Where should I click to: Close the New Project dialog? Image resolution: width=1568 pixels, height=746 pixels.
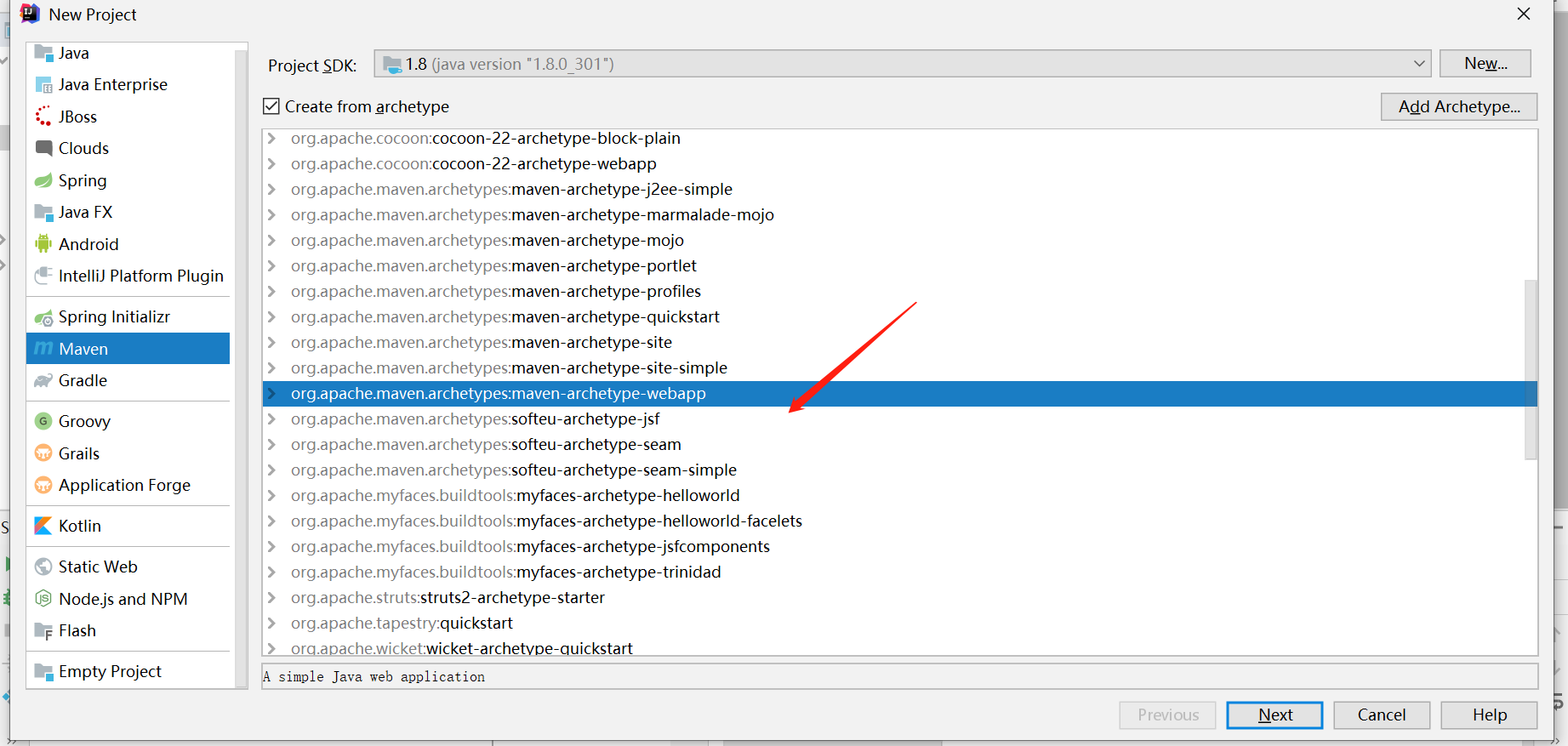coord(1524,14)
